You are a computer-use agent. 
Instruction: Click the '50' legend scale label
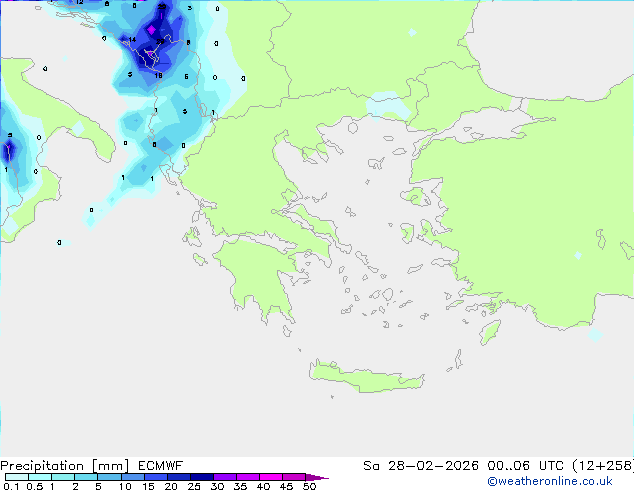click(x=309, y=486)
